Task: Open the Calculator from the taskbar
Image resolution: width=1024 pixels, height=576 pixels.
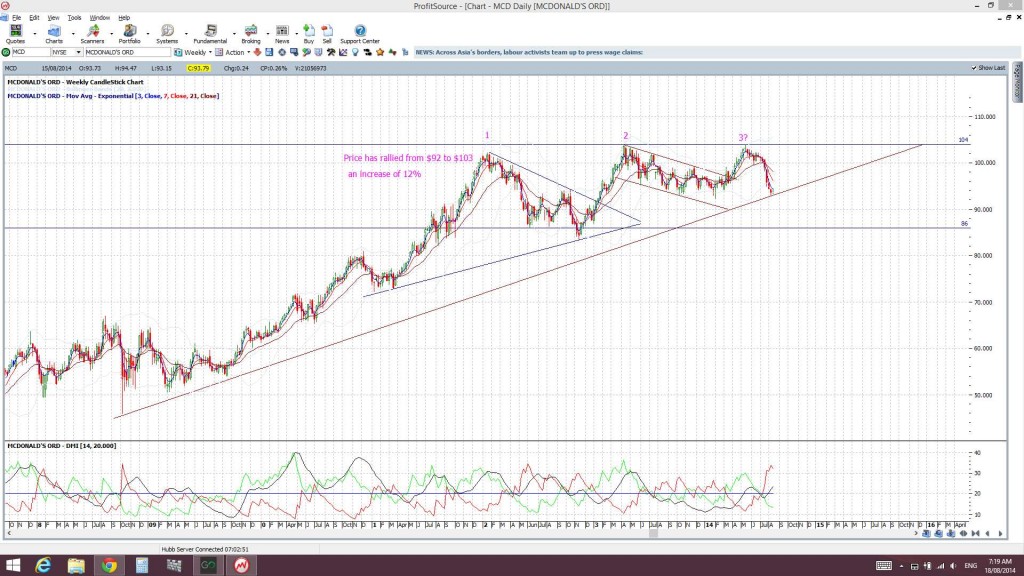Action: 142,565
